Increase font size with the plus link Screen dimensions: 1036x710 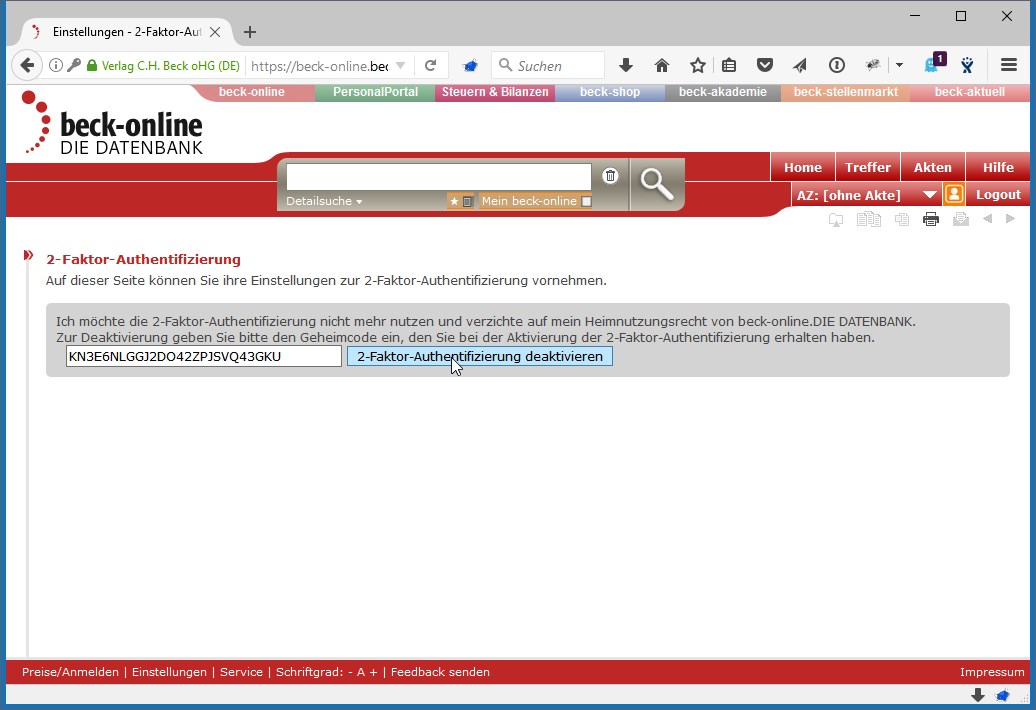[373, 672]
